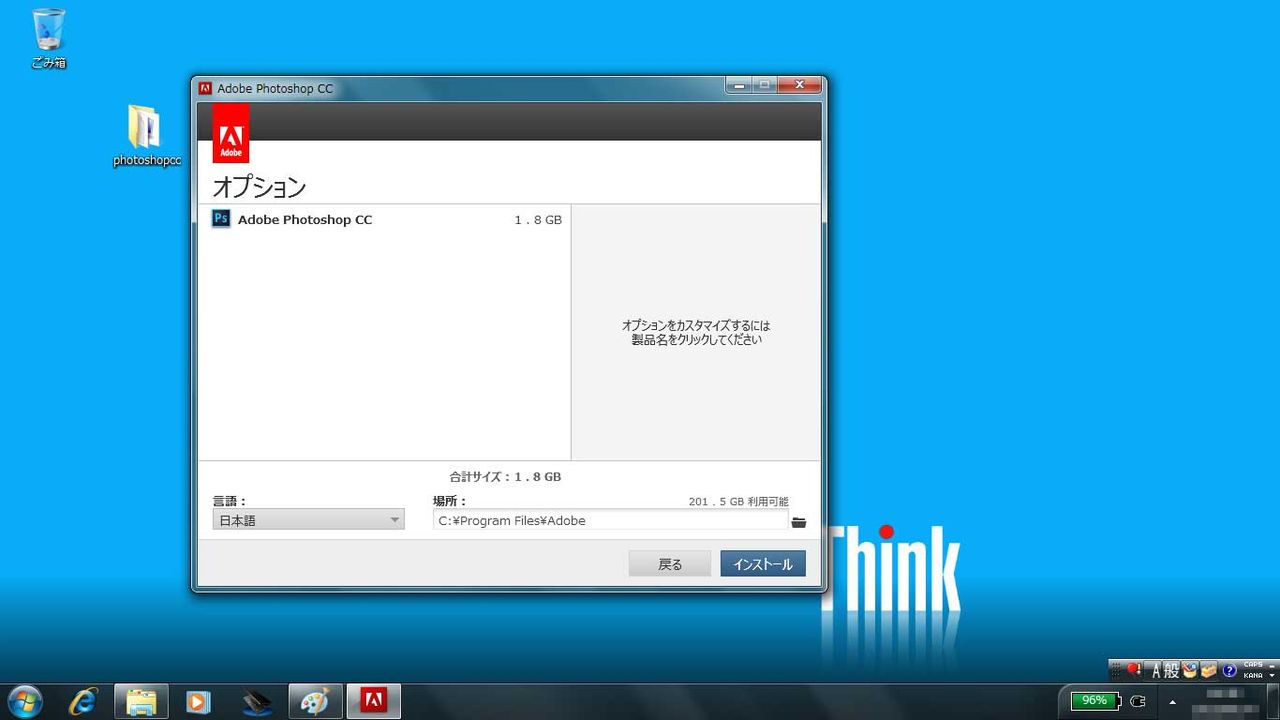
Task: Click the オプション heading
Action: [x=259, y=187]
